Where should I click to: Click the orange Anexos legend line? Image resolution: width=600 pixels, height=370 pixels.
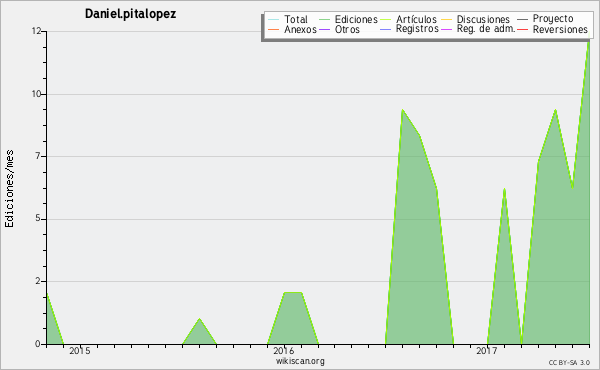(274, 29)
